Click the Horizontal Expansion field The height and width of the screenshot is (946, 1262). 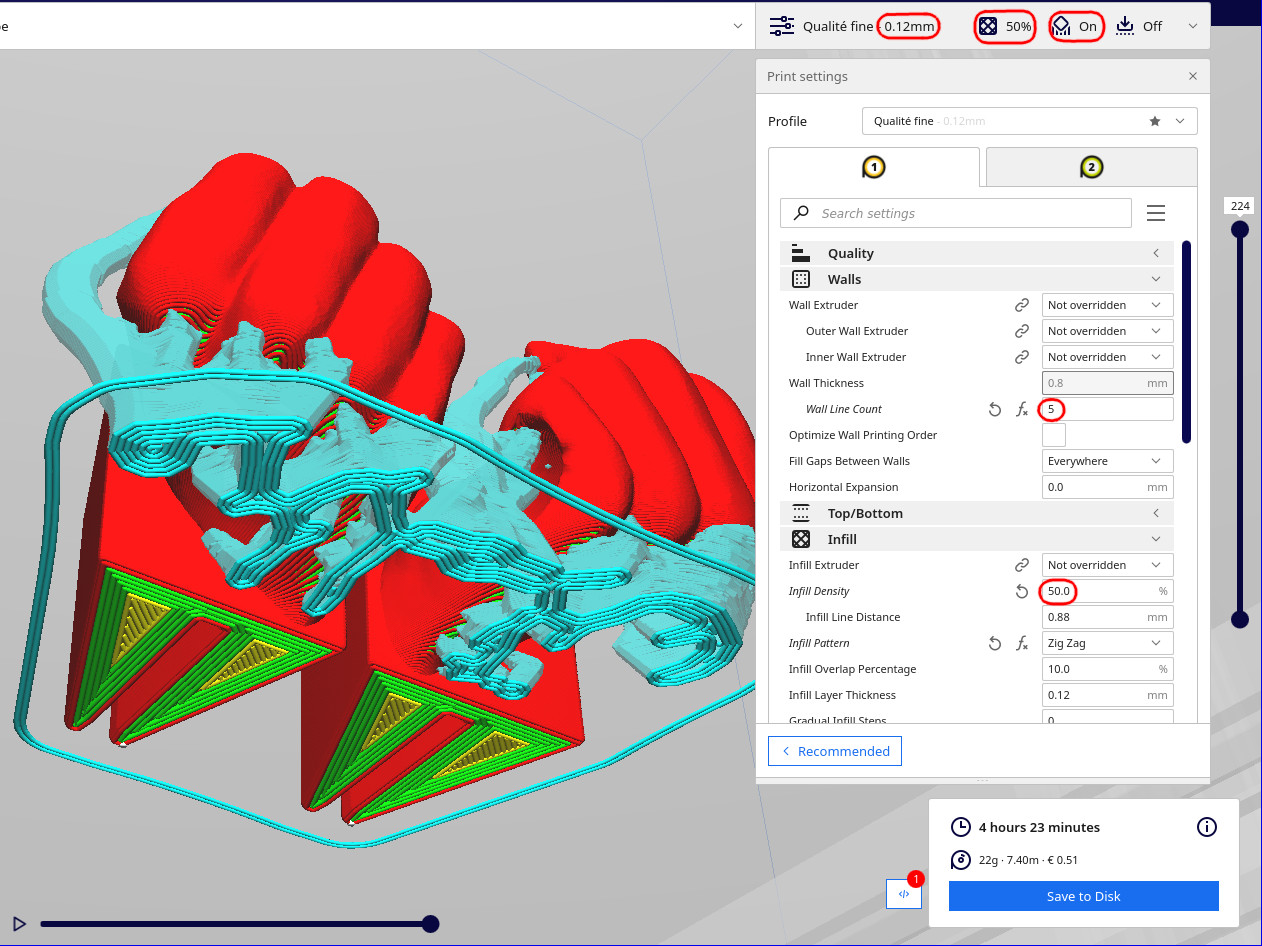click(1107, 487)
